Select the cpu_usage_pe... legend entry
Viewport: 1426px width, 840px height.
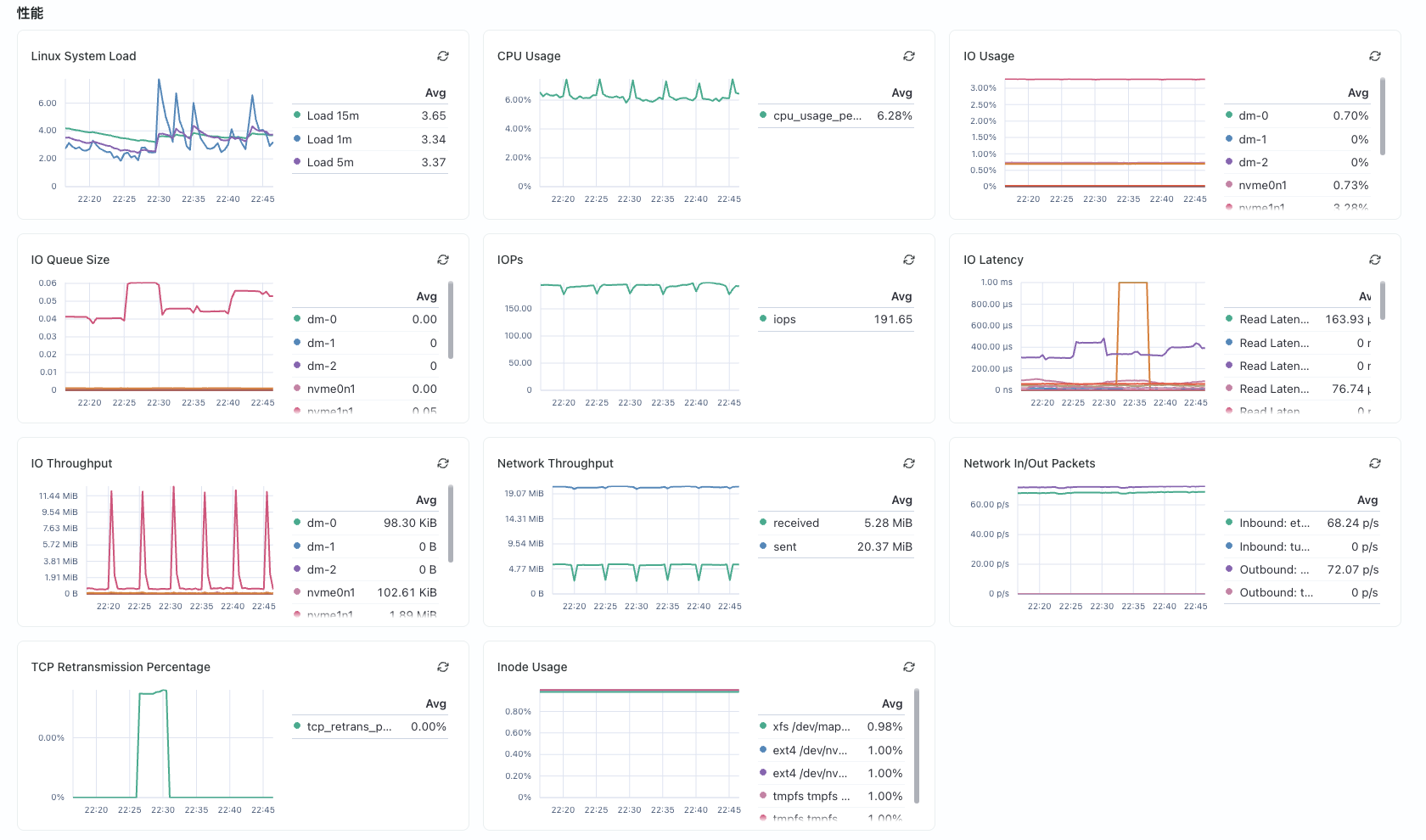click(817, 115)
